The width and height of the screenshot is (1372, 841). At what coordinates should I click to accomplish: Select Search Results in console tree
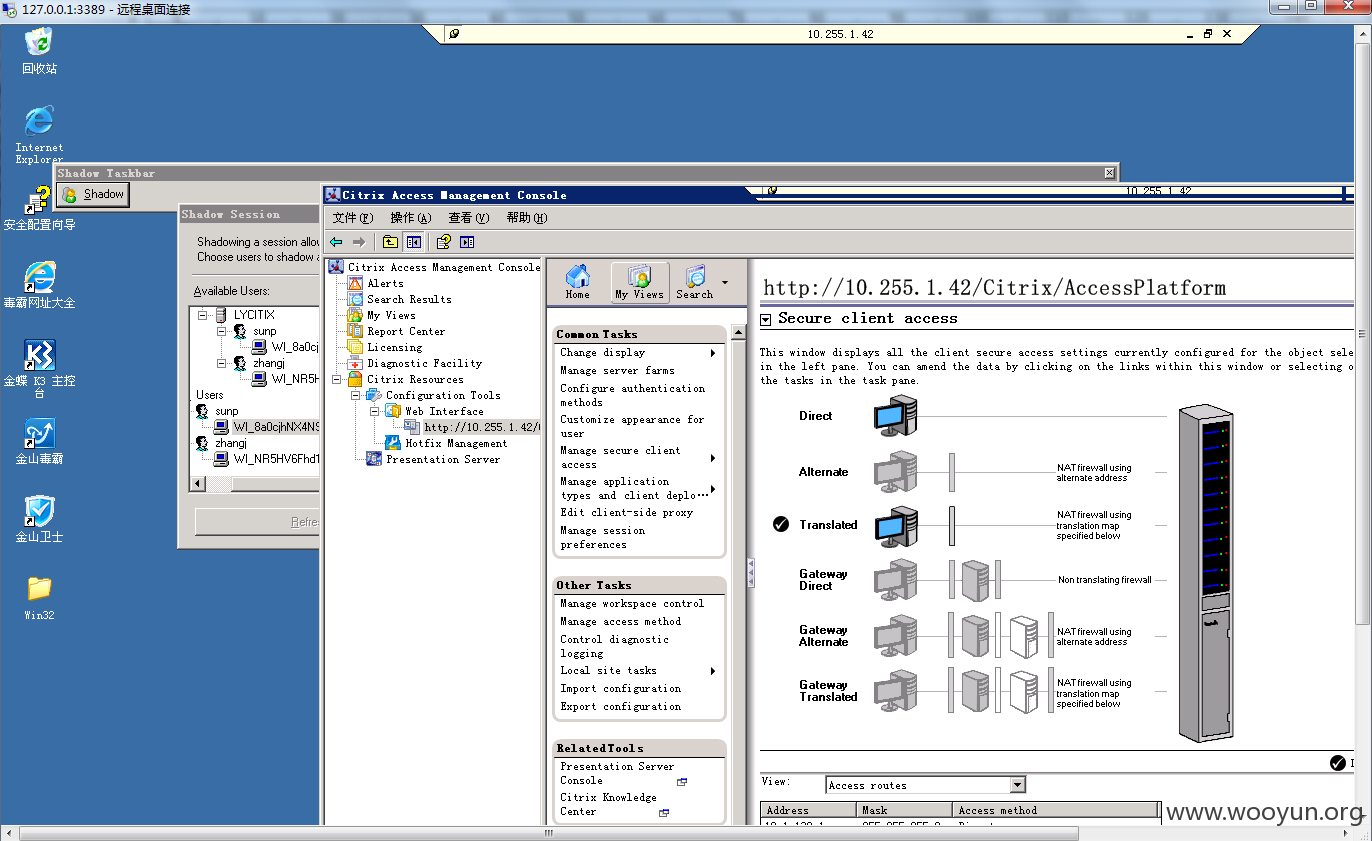pos(409,300)
